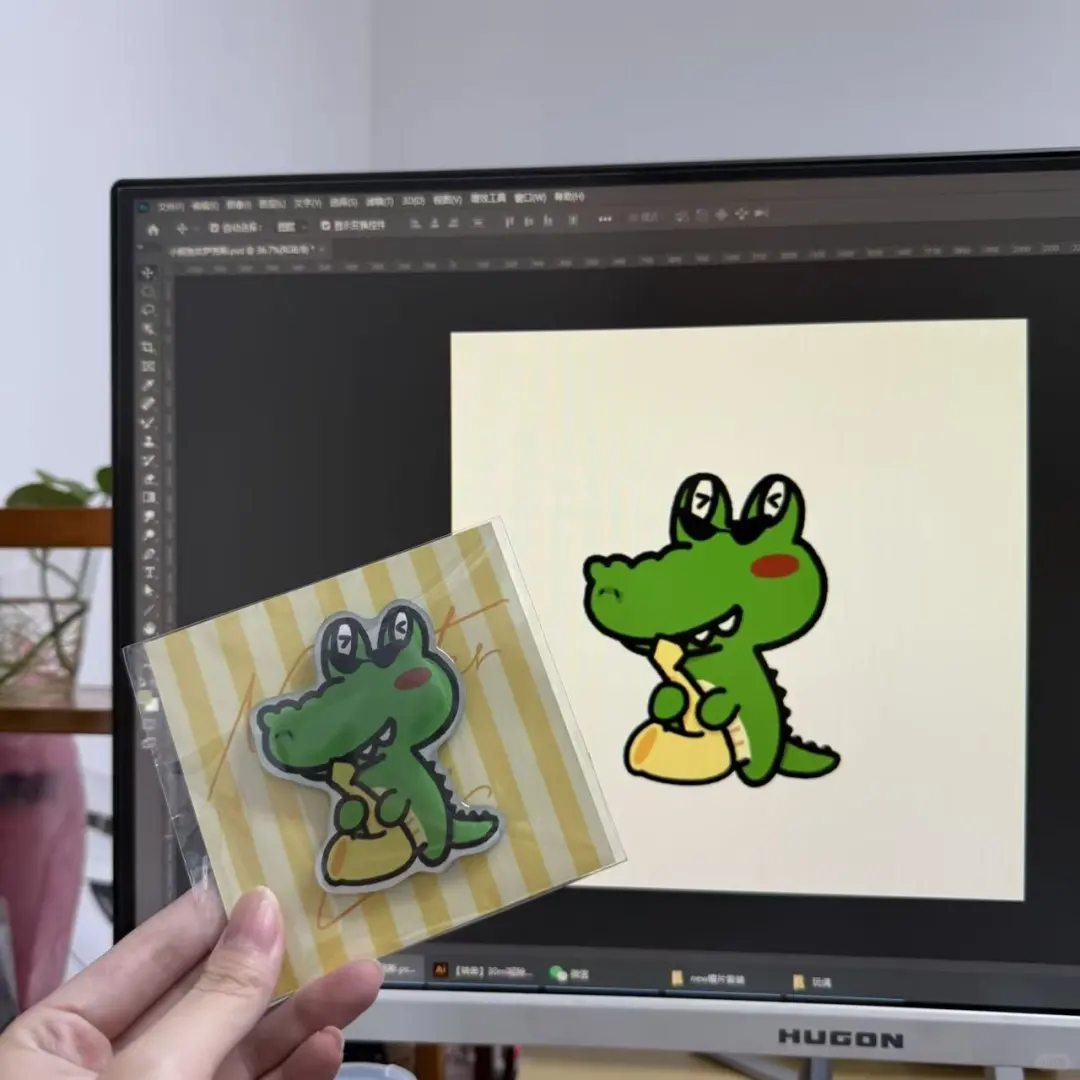Select the Brush tool

149,423
